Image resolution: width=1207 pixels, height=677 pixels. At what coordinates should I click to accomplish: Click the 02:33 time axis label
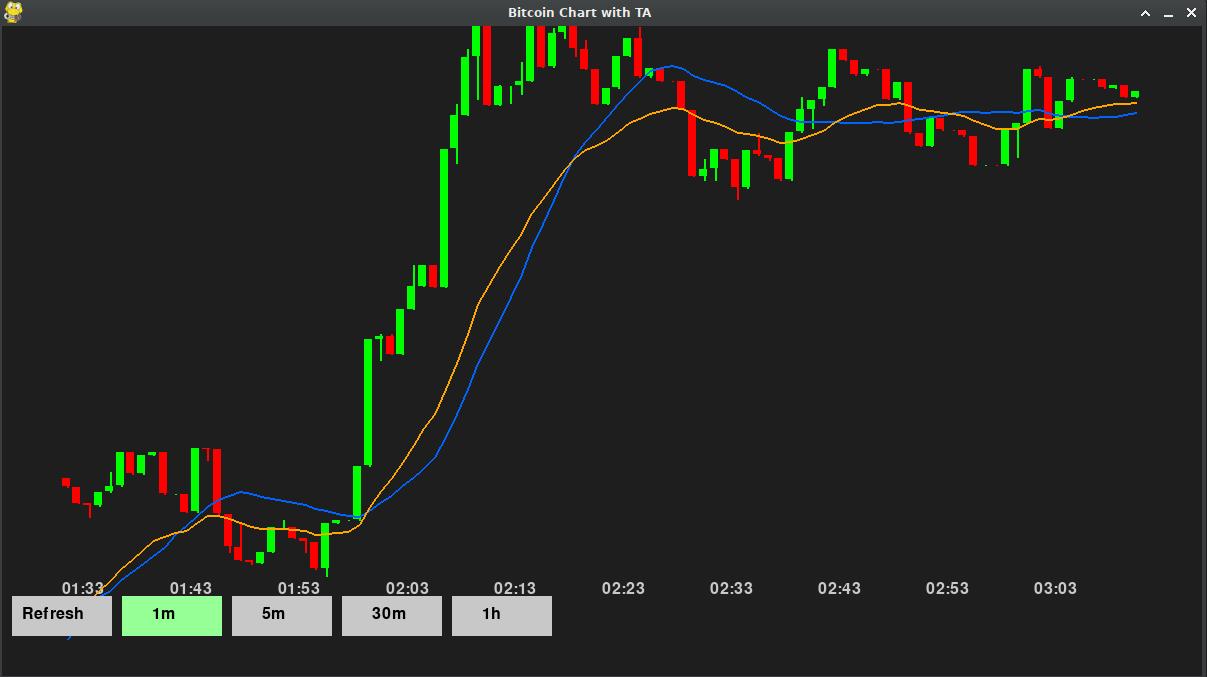pyautogui.click(x=731, y=588)
